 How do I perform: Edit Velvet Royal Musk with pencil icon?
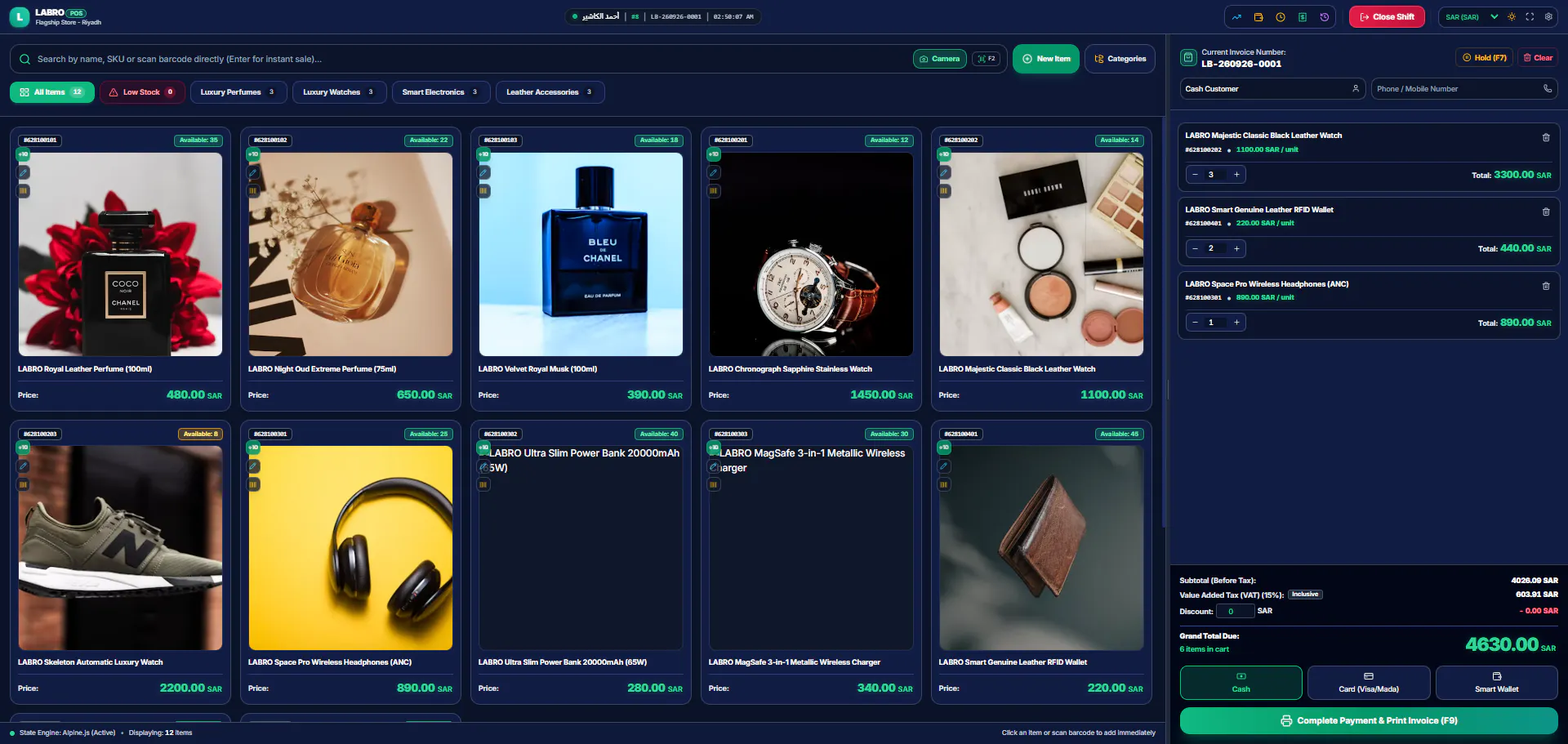(483, 172)
